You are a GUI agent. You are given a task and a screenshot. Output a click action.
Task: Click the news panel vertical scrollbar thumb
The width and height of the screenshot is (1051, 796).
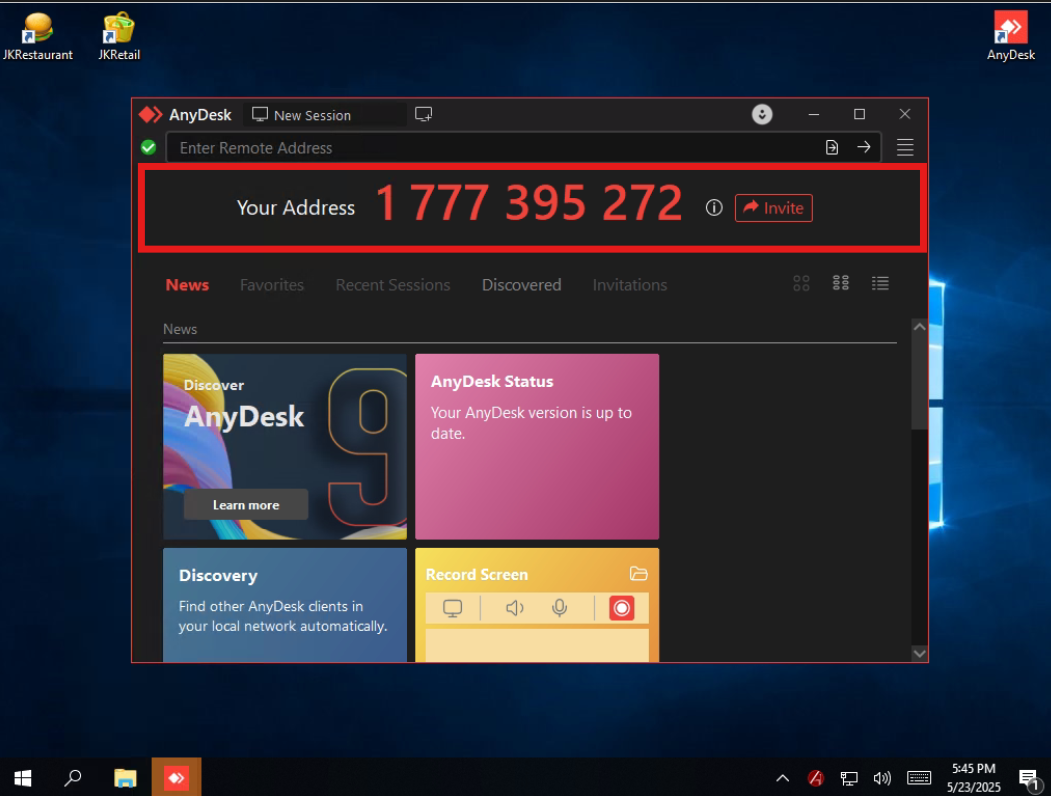[920, 382]
